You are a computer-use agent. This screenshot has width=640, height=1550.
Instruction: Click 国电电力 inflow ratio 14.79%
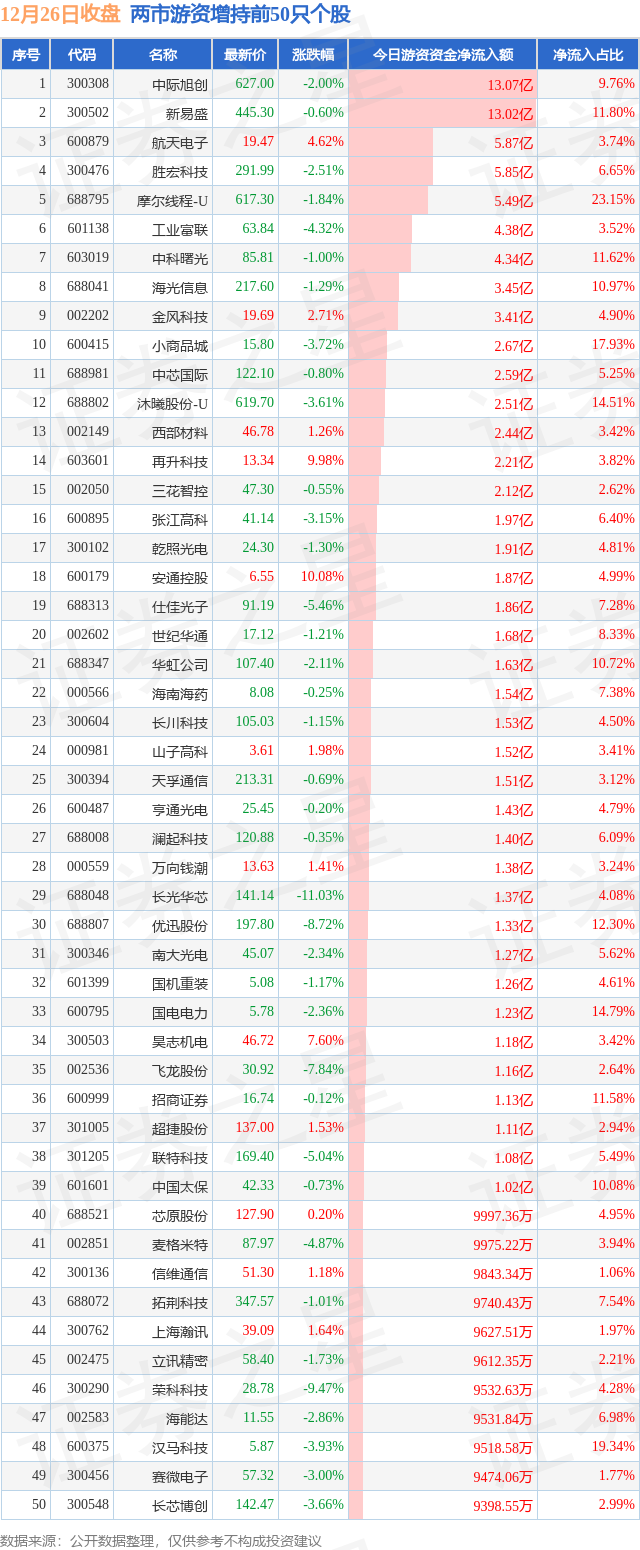click(x=613, y=1012)
